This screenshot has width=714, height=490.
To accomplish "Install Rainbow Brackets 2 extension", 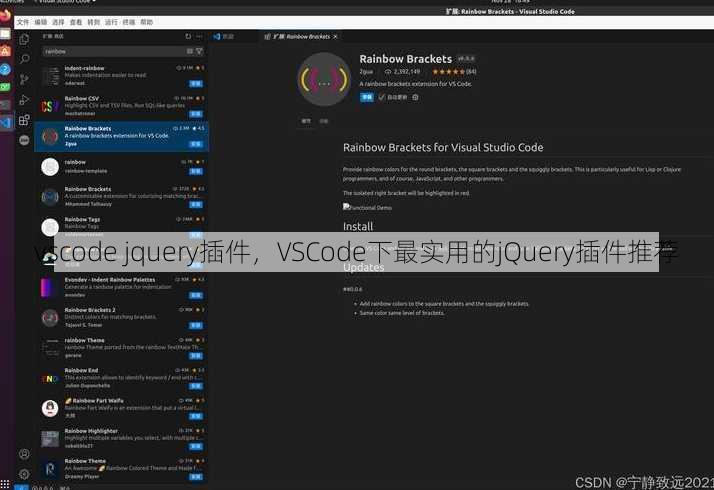I will pyautogui.click(x=196, y=325).
